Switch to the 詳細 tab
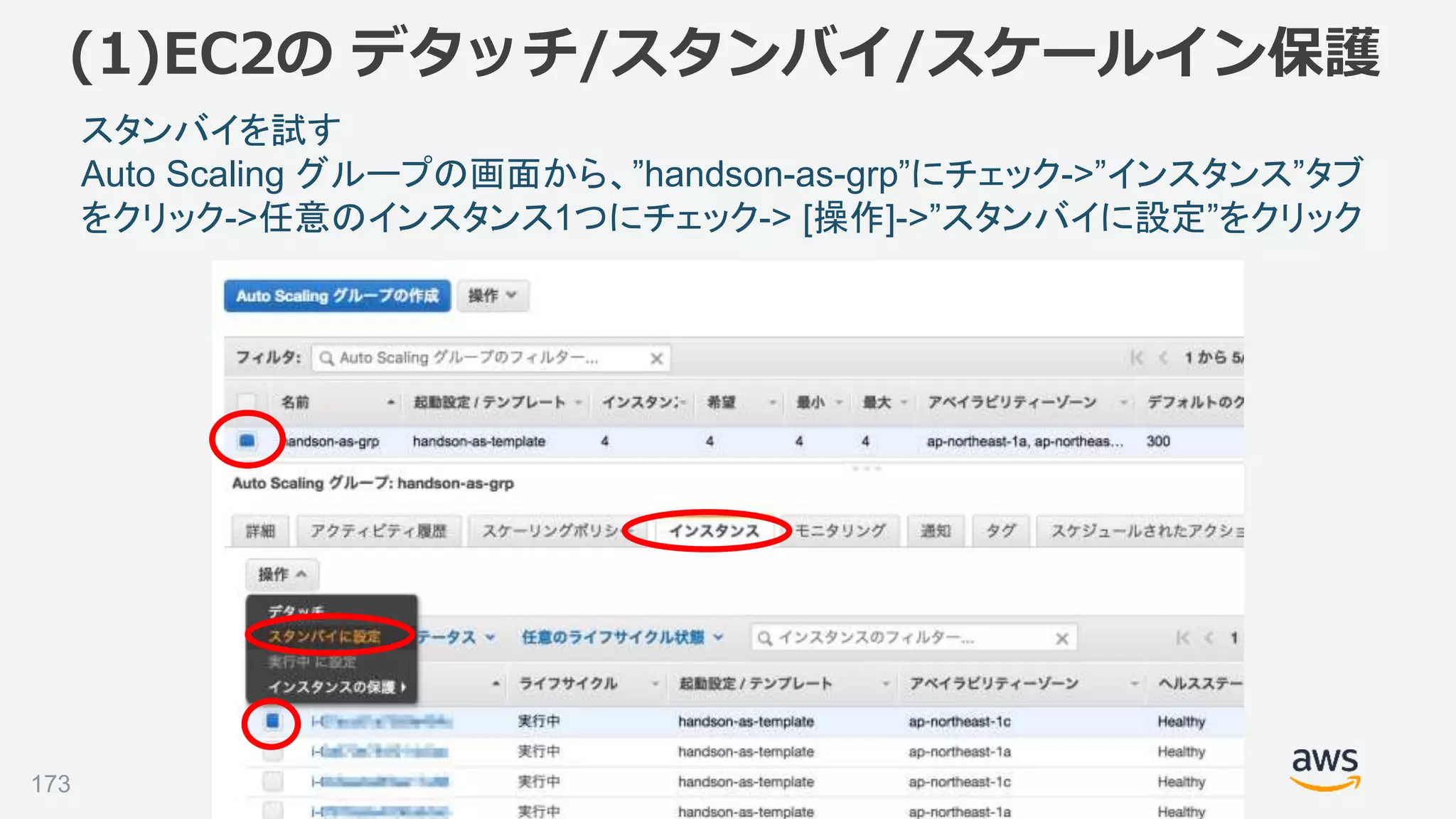The width and height of the screenshot is (1456, 819). pos(260,531)
